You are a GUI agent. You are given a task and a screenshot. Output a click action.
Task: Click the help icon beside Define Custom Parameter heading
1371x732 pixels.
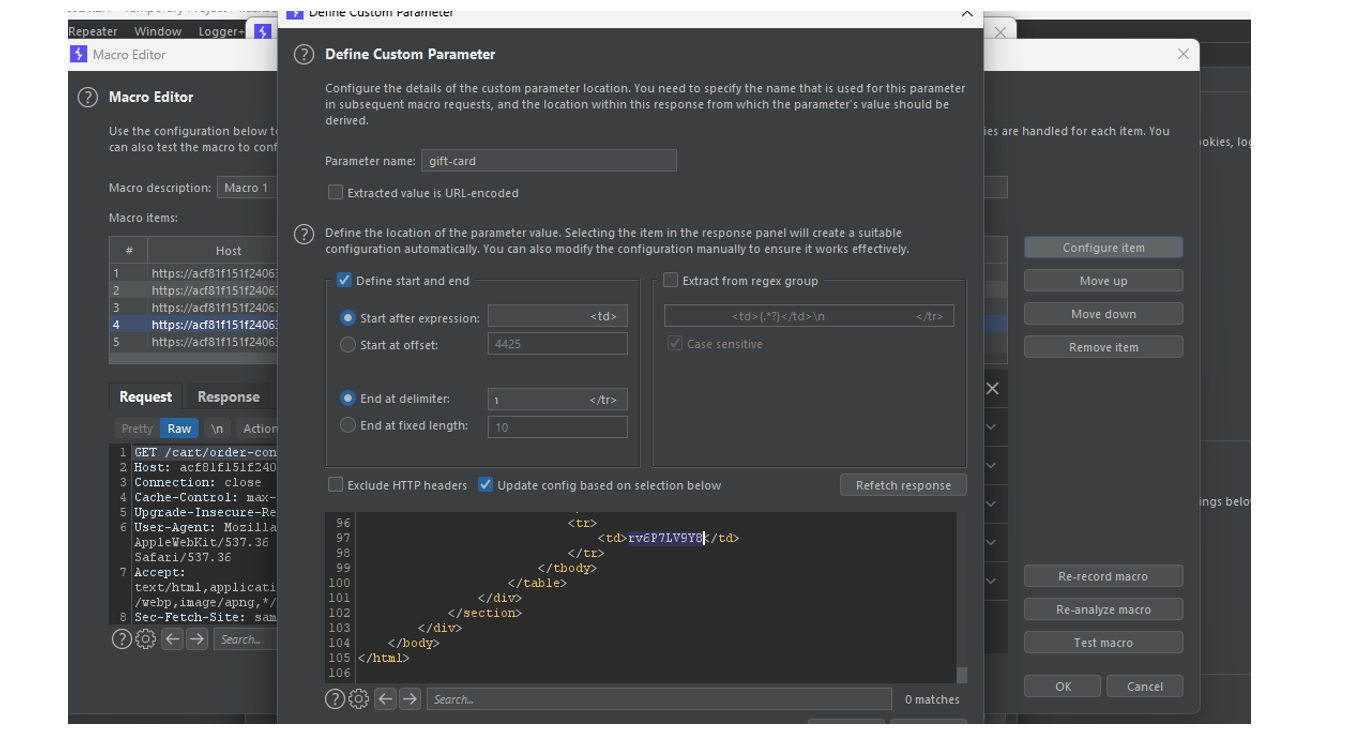coord(304,55)
